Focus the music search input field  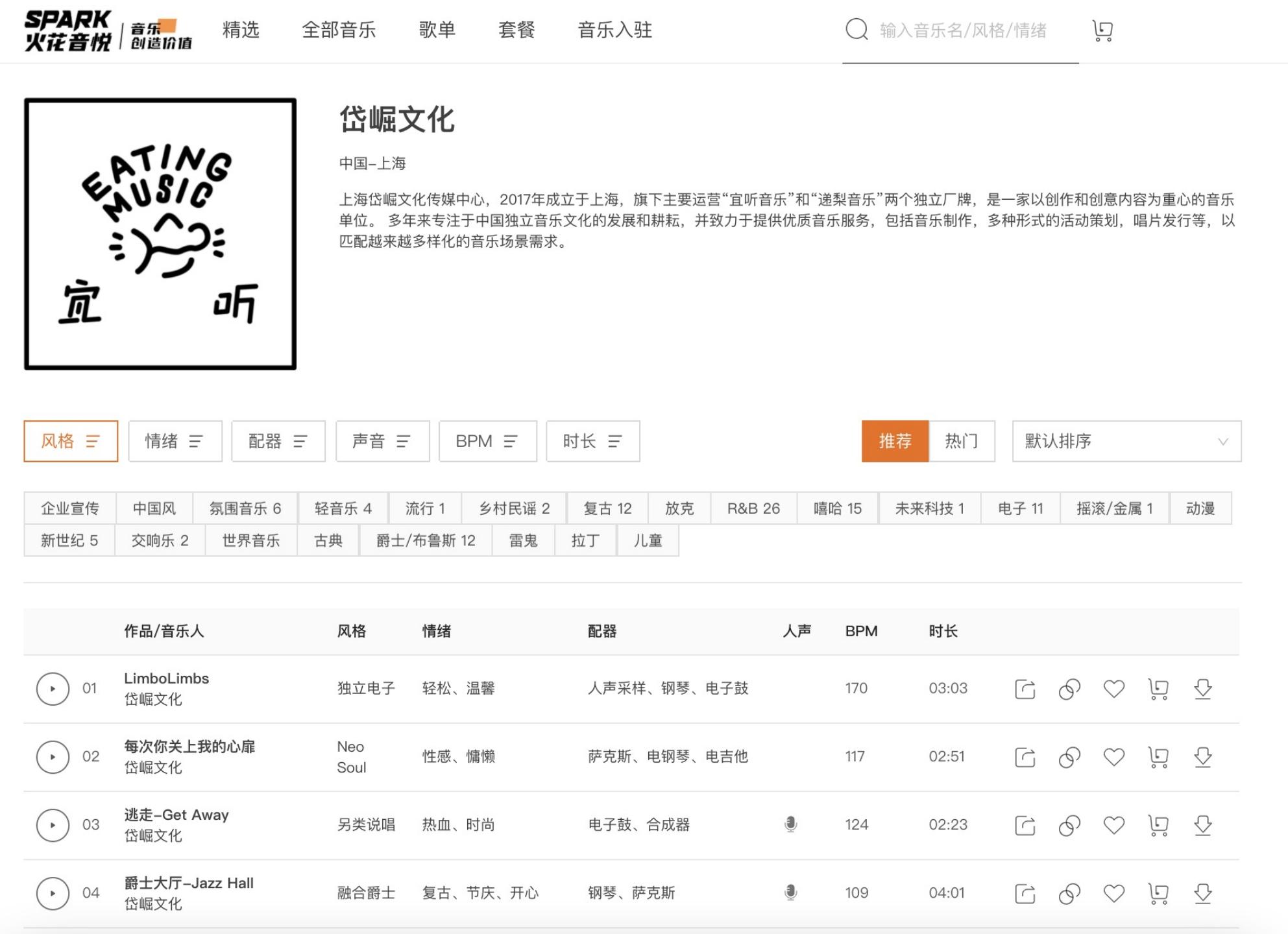pyautogui.click(x=964, y=30)
